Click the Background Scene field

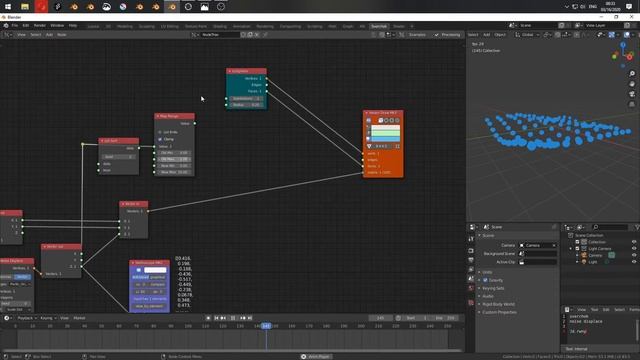(x=538, y=253)
